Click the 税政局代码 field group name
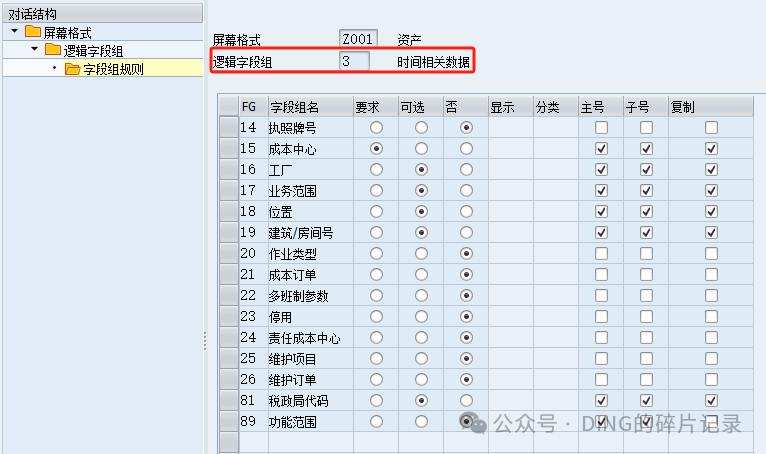The height and width of the screenshot is (454, 766). (x=298, y=401)
